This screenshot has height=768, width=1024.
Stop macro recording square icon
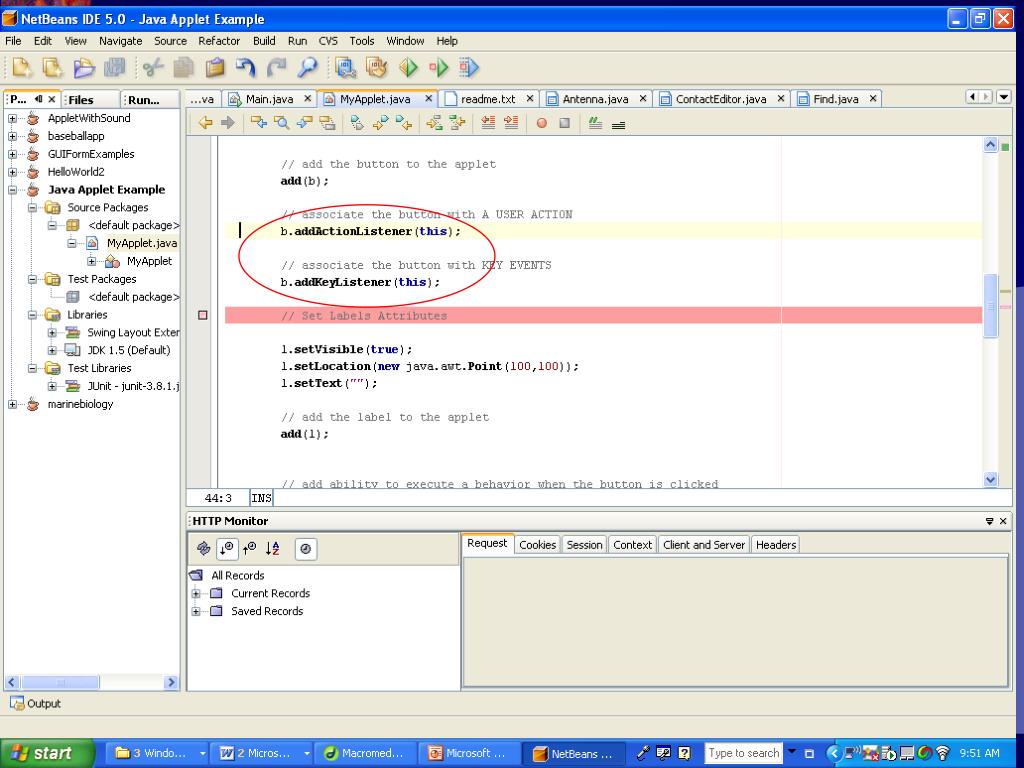pos(565,123)
